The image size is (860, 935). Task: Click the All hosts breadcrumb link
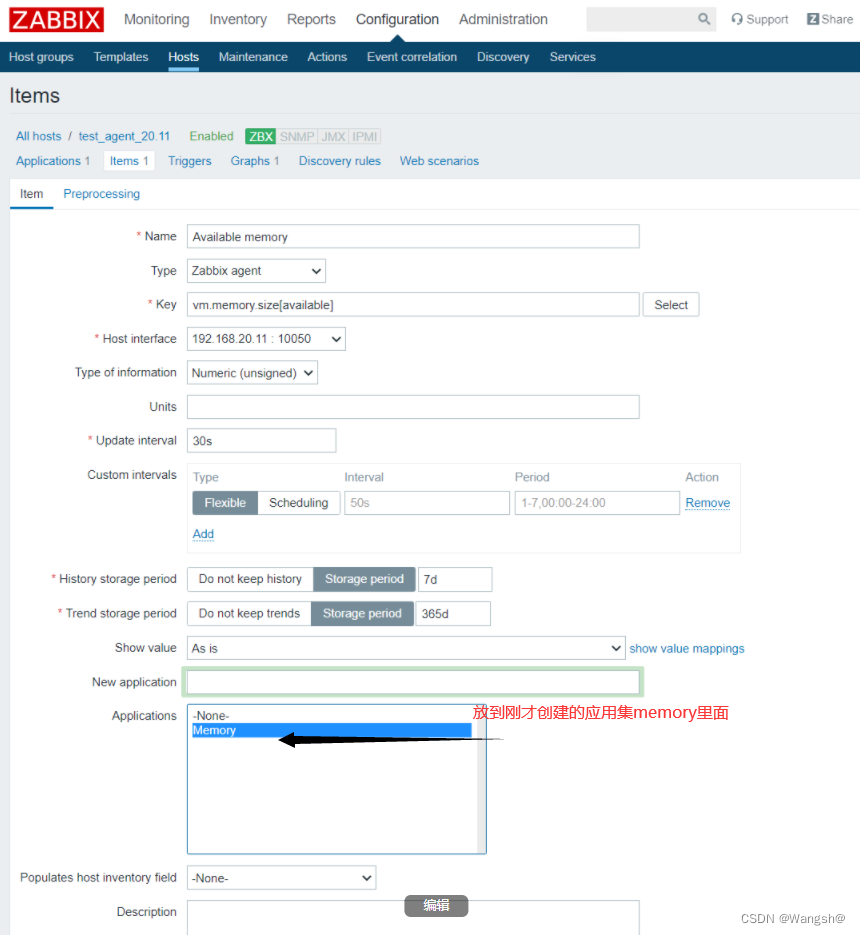pos(38,137)
